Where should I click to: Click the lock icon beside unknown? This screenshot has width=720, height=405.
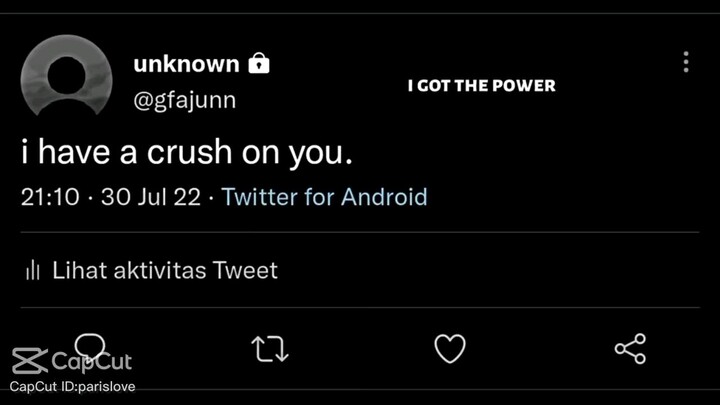click(259, 64)
